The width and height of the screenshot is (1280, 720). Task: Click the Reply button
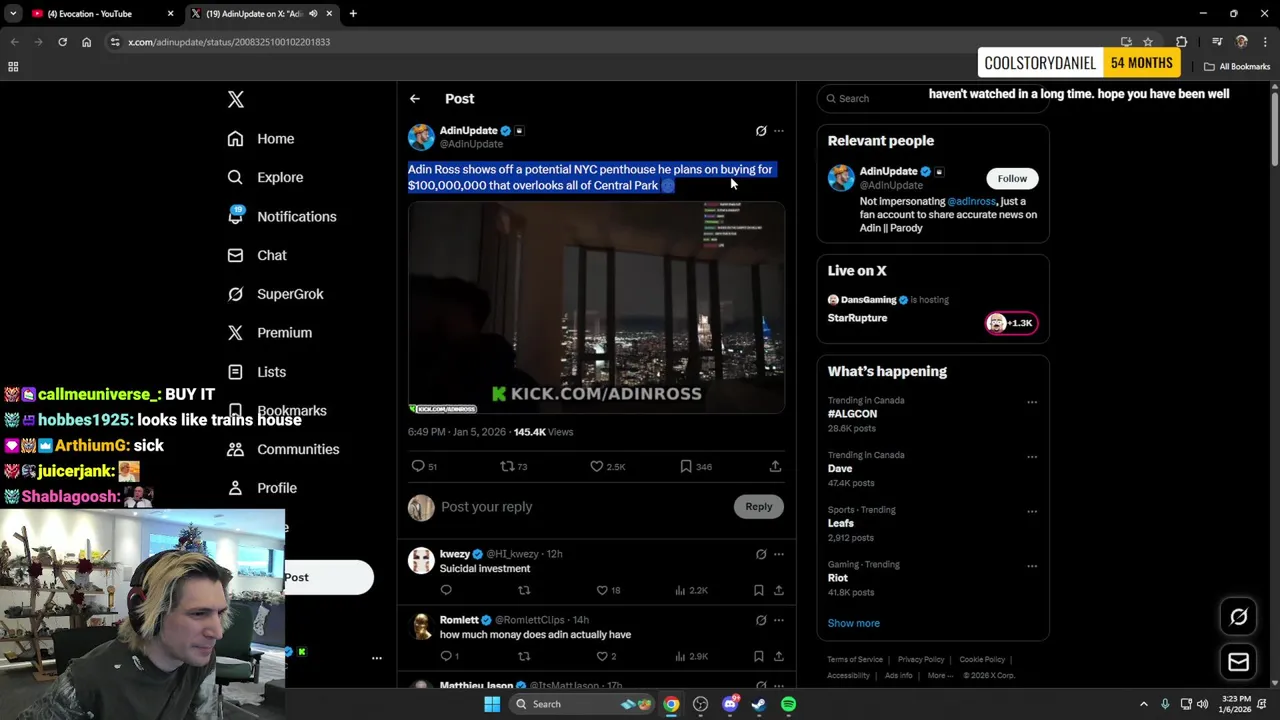(759, 507)
